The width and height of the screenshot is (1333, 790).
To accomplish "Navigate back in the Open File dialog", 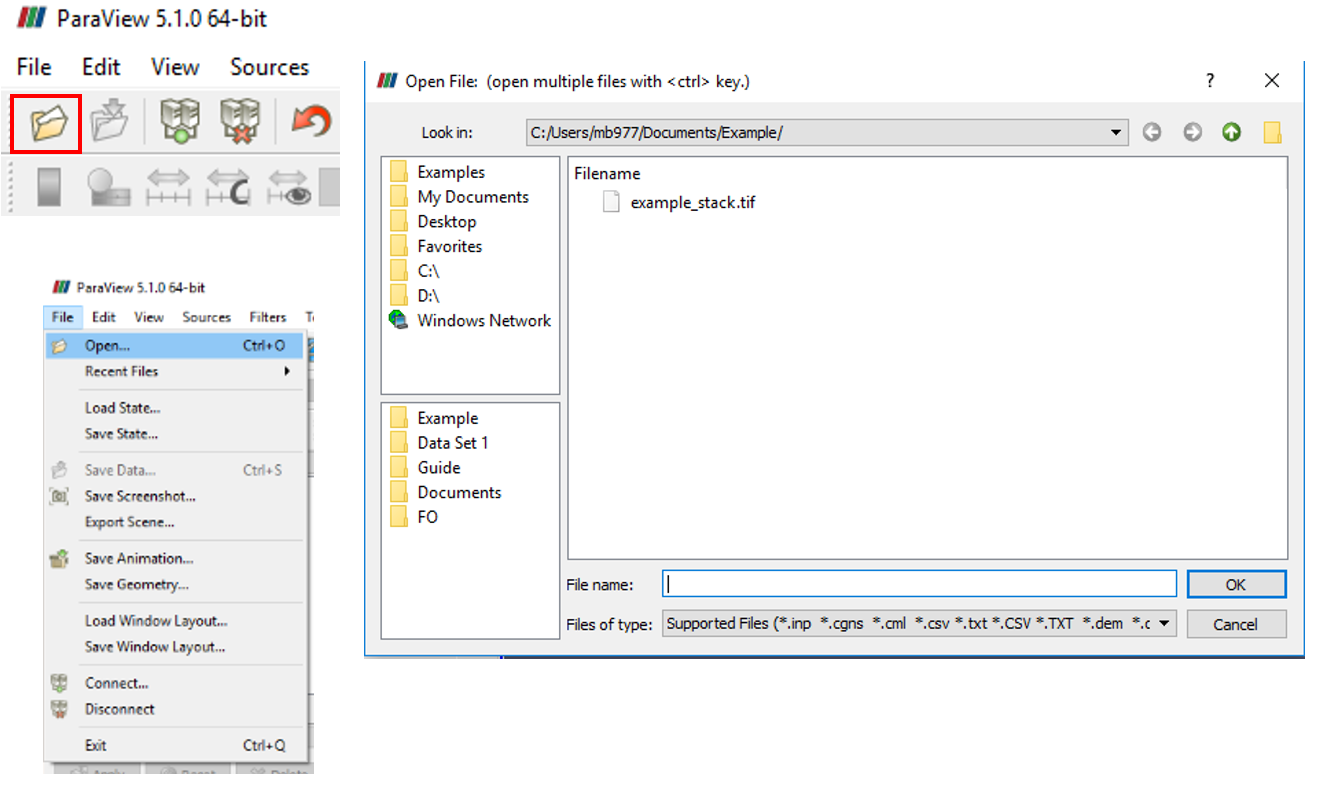I will pos(1152,133).
